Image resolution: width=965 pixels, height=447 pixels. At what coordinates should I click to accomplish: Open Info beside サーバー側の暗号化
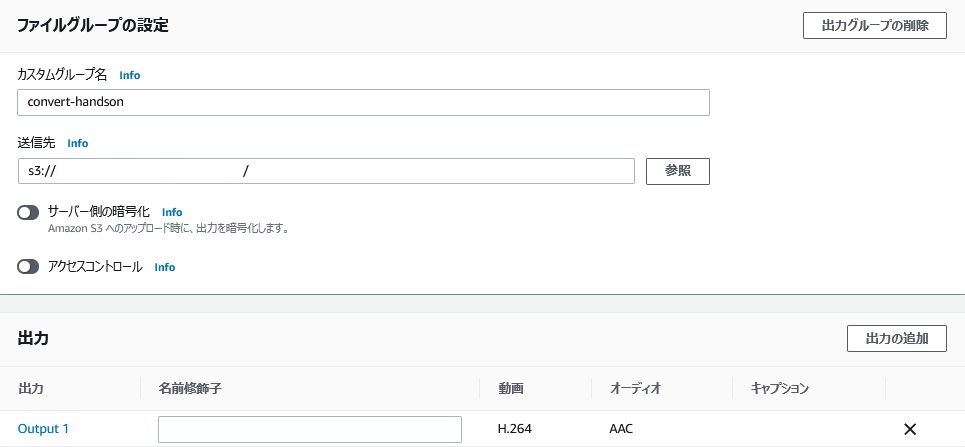point(172,212)
